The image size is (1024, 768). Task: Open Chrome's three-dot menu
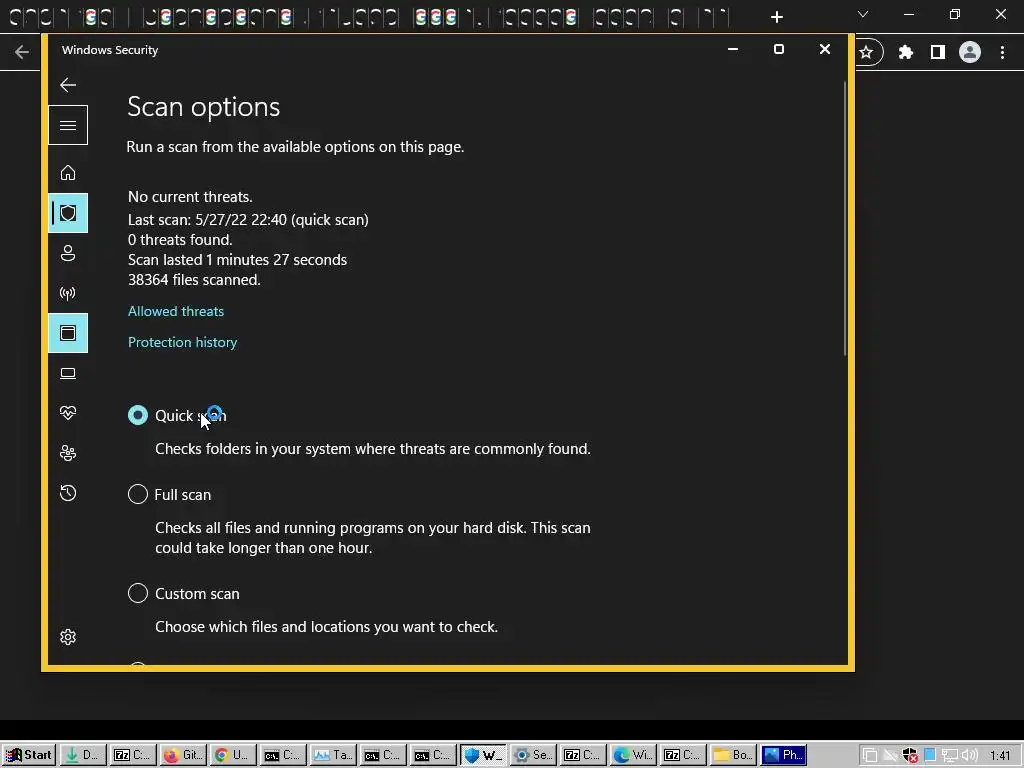tap(1002, 52)
